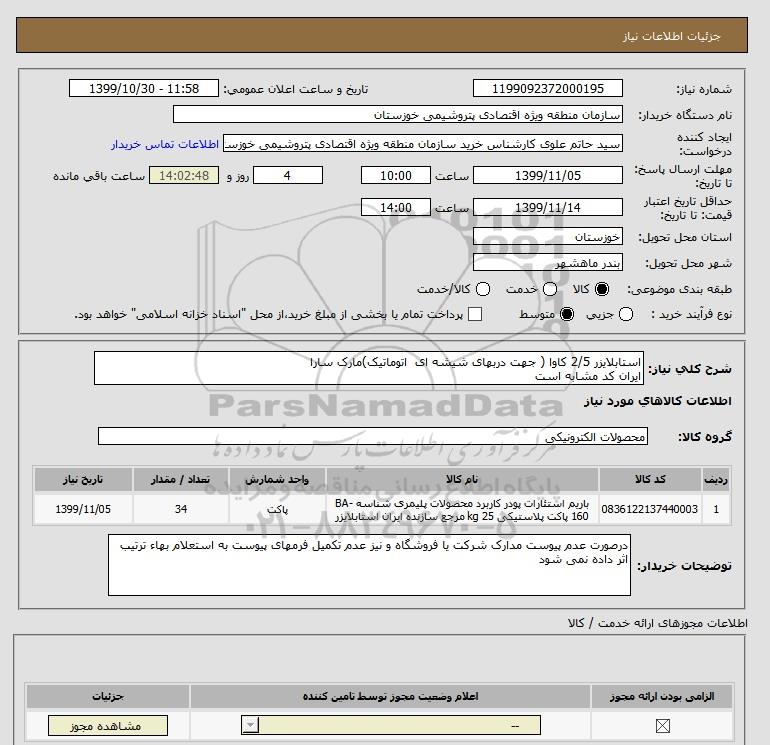This screenshot has width=770, height=745.
Task: Select the کالا/خدمت radio button
Action: pos(483,289)
